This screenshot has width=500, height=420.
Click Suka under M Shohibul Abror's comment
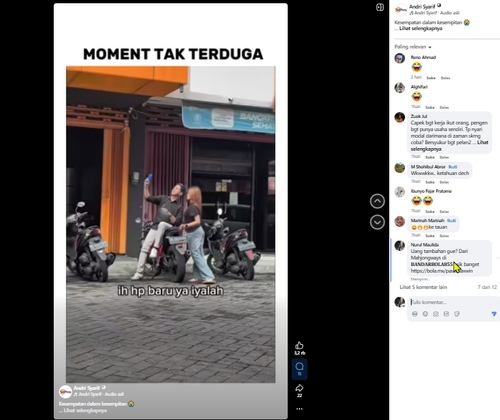coord(430,182)
